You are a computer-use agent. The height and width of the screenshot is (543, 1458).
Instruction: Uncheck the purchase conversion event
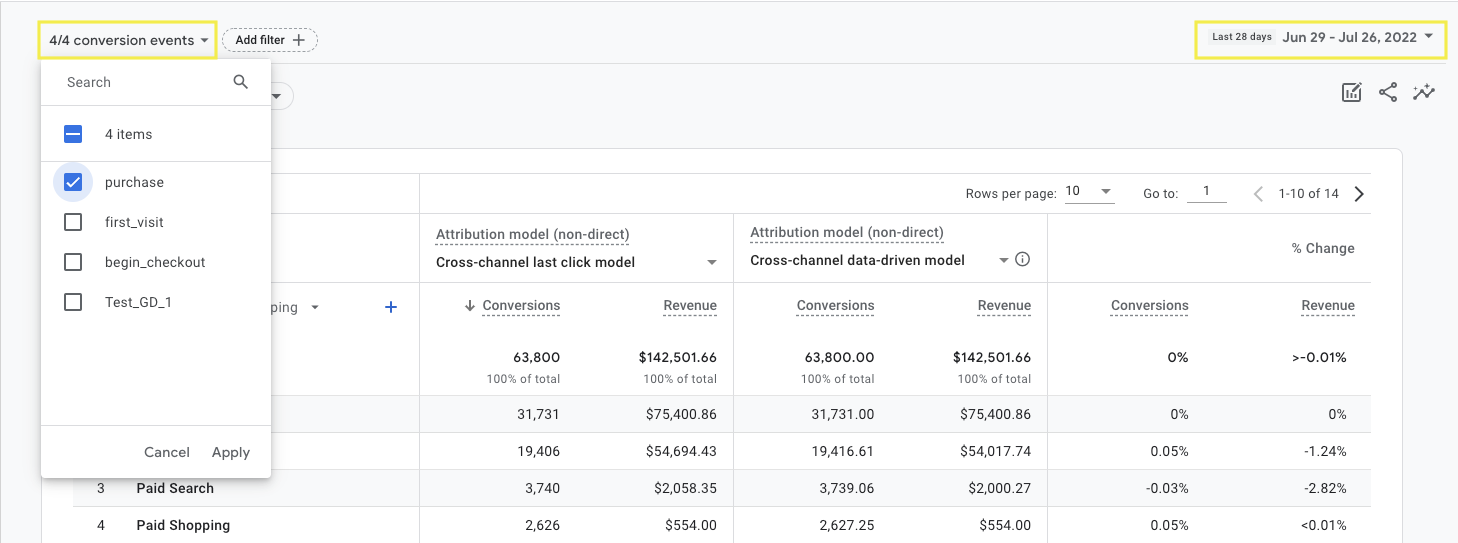(x=73, y=182)
